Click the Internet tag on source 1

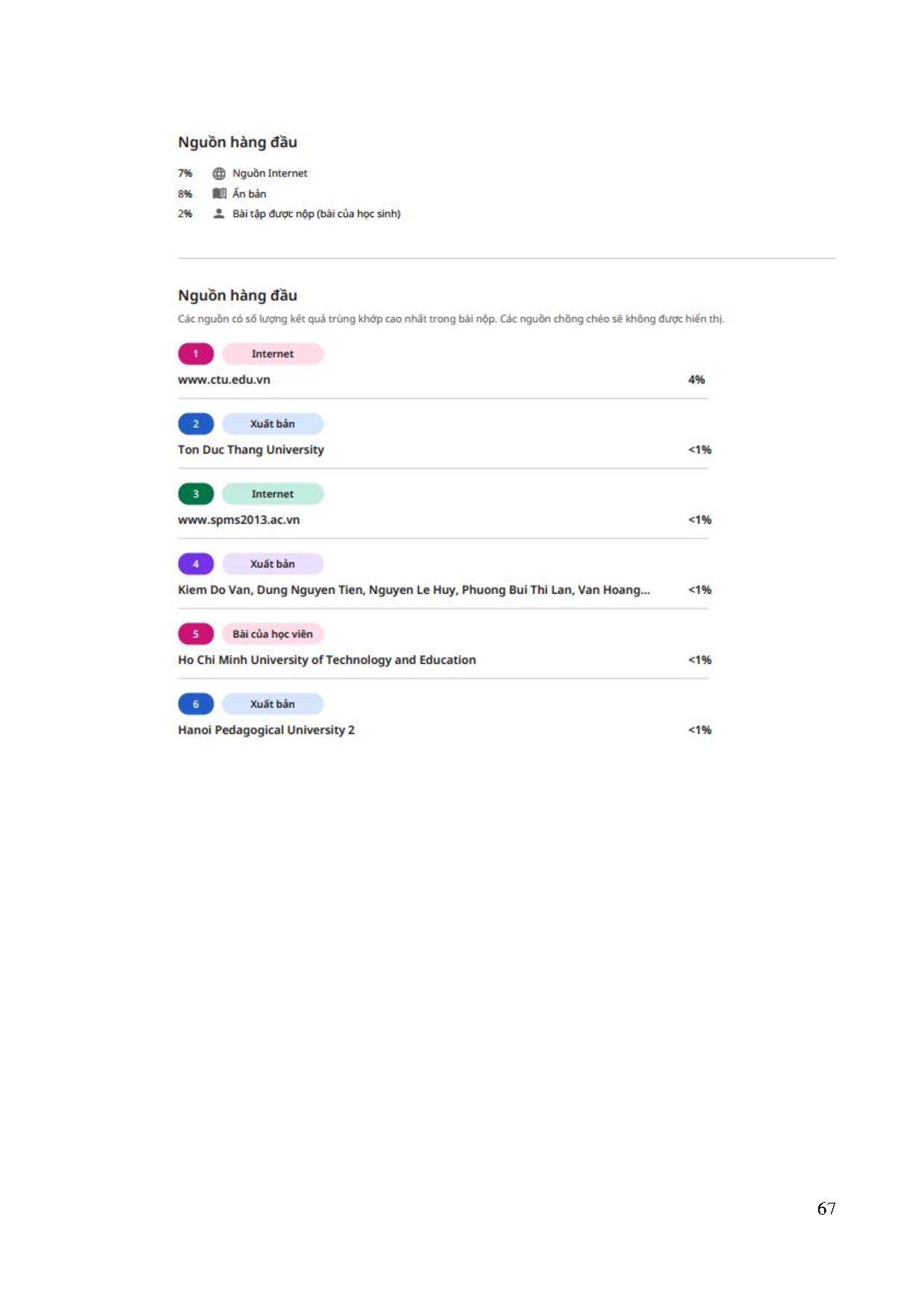coord(273,354)
